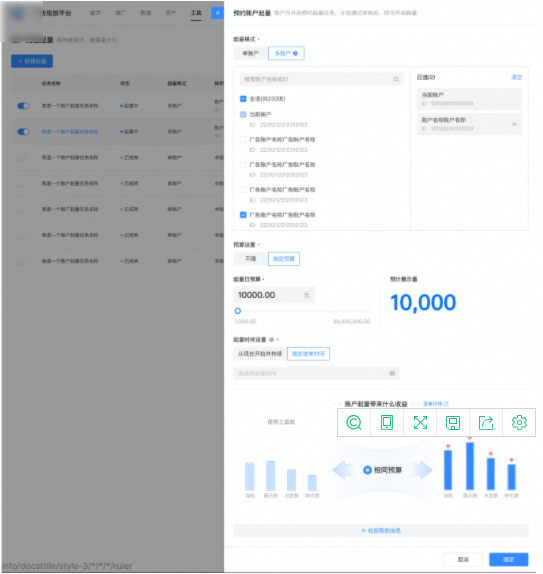Click the green tablet device icon
Image resolution: width=543 pixels, height=574 pixels.
pyautogui.click(x=387, y=422)
